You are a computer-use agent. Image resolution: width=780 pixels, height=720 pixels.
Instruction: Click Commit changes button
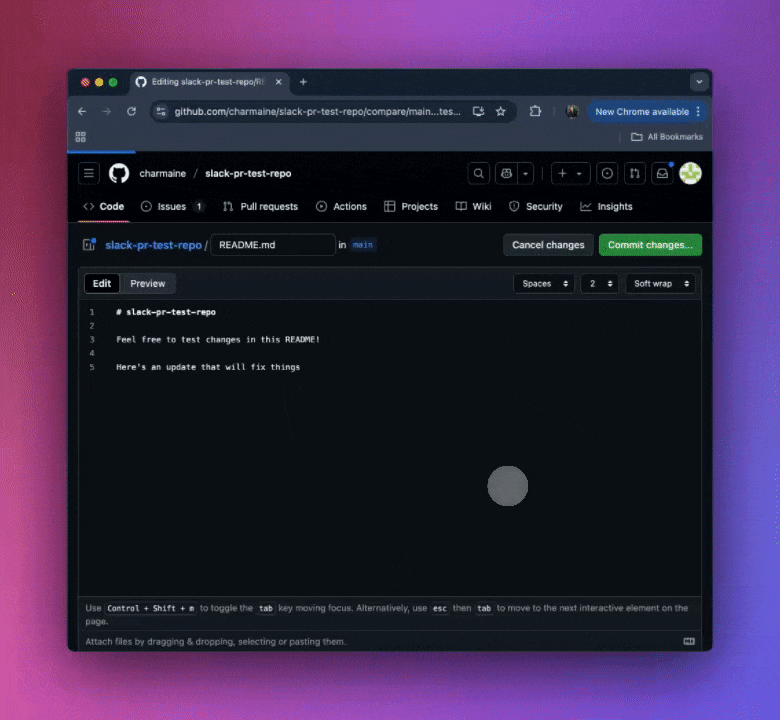(x=650, y=245)
